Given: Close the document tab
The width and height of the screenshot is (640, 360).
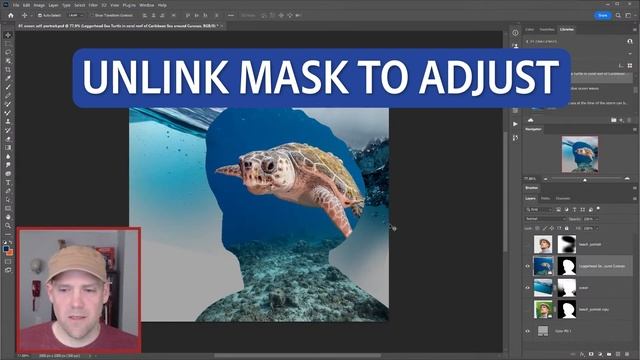Looking at the screenshot, I should pos(222,26).
